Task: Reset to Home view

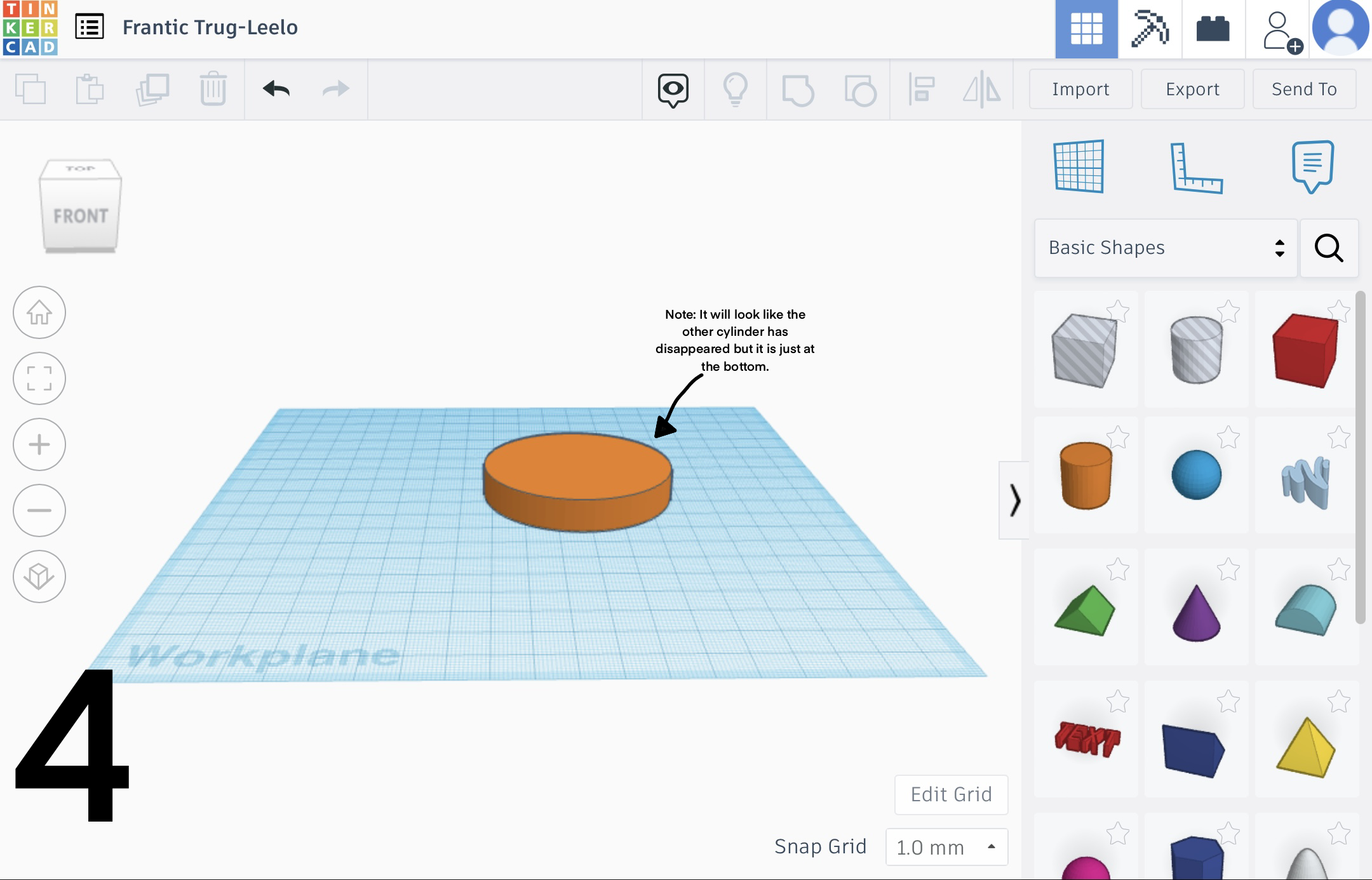Action: click(39, 312)
